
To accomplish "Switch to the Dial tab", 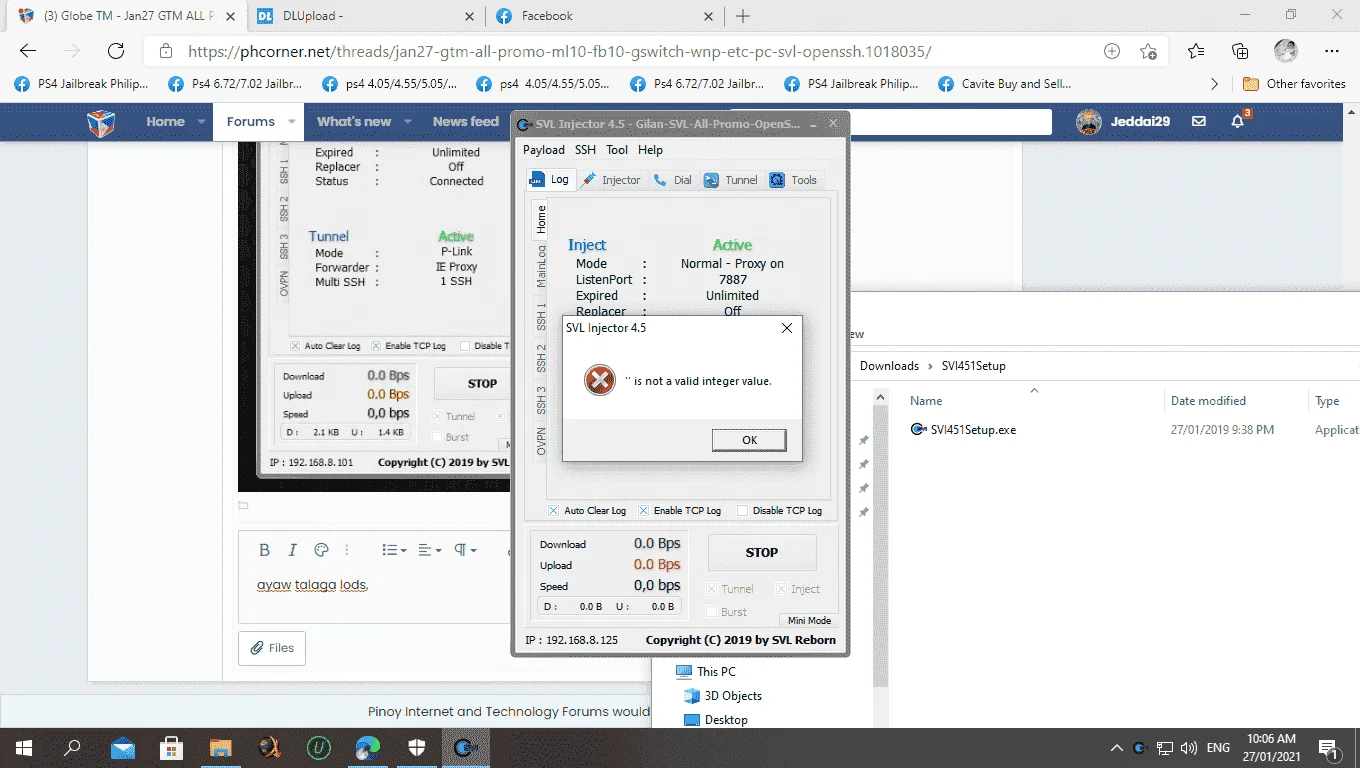I will (x=673, y=180).
